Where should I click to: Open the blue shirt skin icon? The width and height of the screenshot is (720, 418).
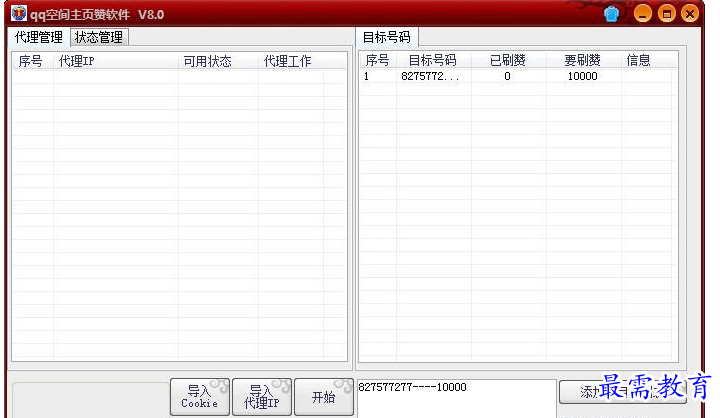(x=611, y=14)
